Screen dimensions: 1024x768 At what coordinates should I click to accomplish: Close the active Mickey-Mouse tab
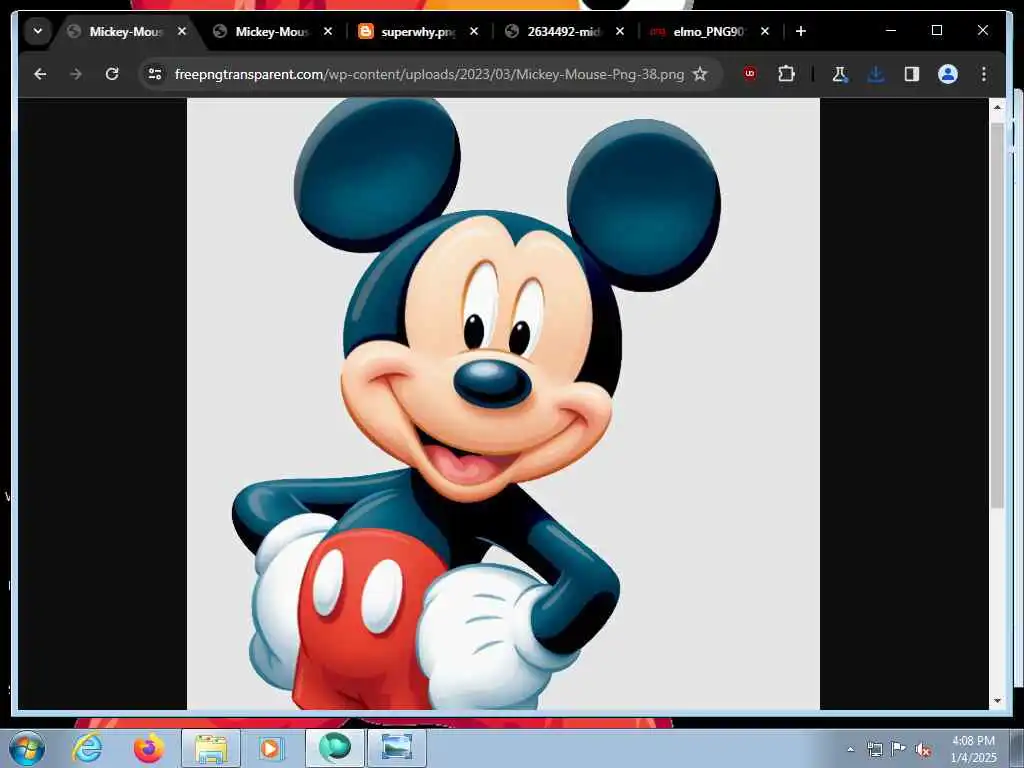tap(182, 31)
